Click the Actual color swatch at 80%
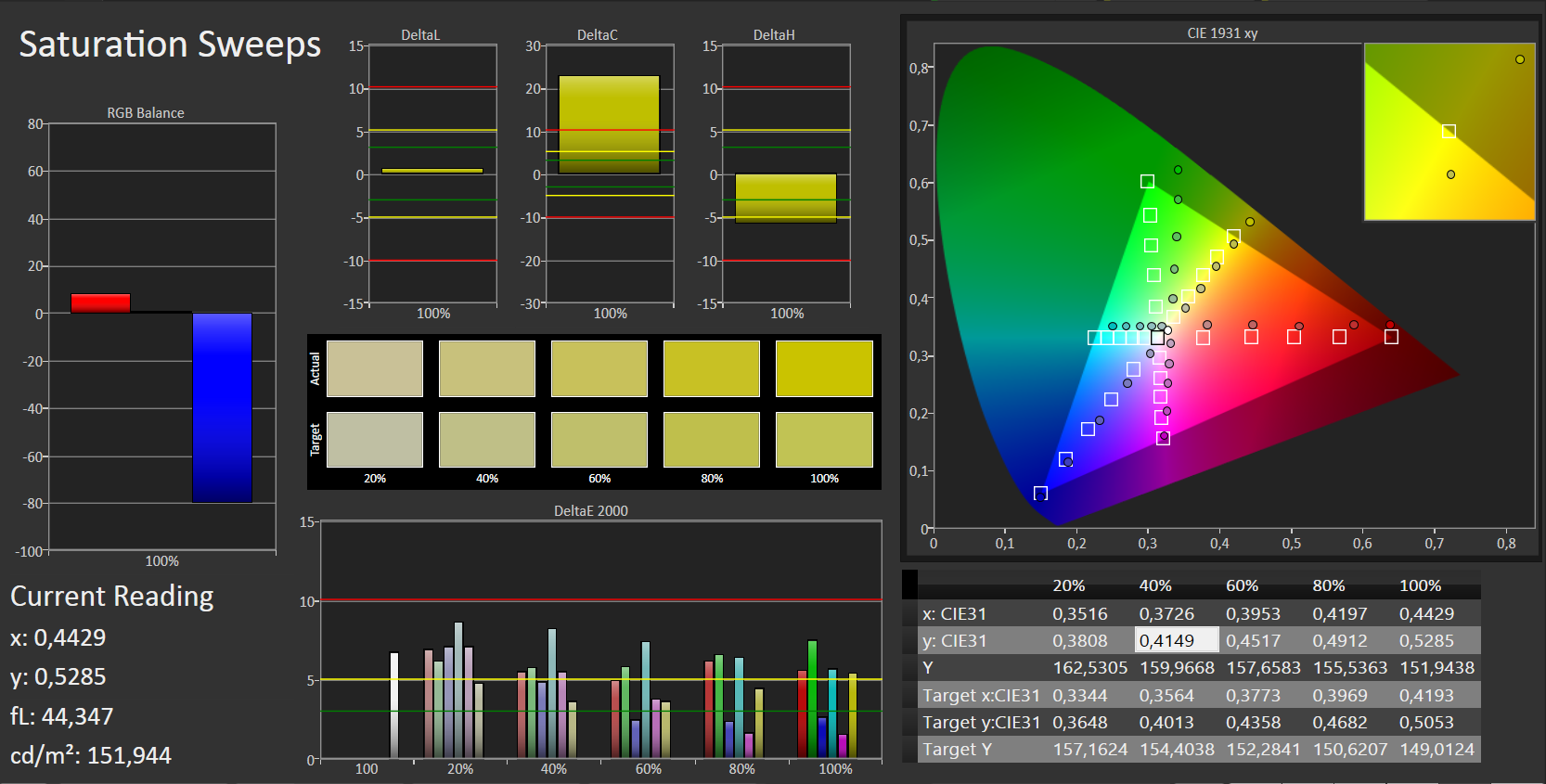 (712, 368)
